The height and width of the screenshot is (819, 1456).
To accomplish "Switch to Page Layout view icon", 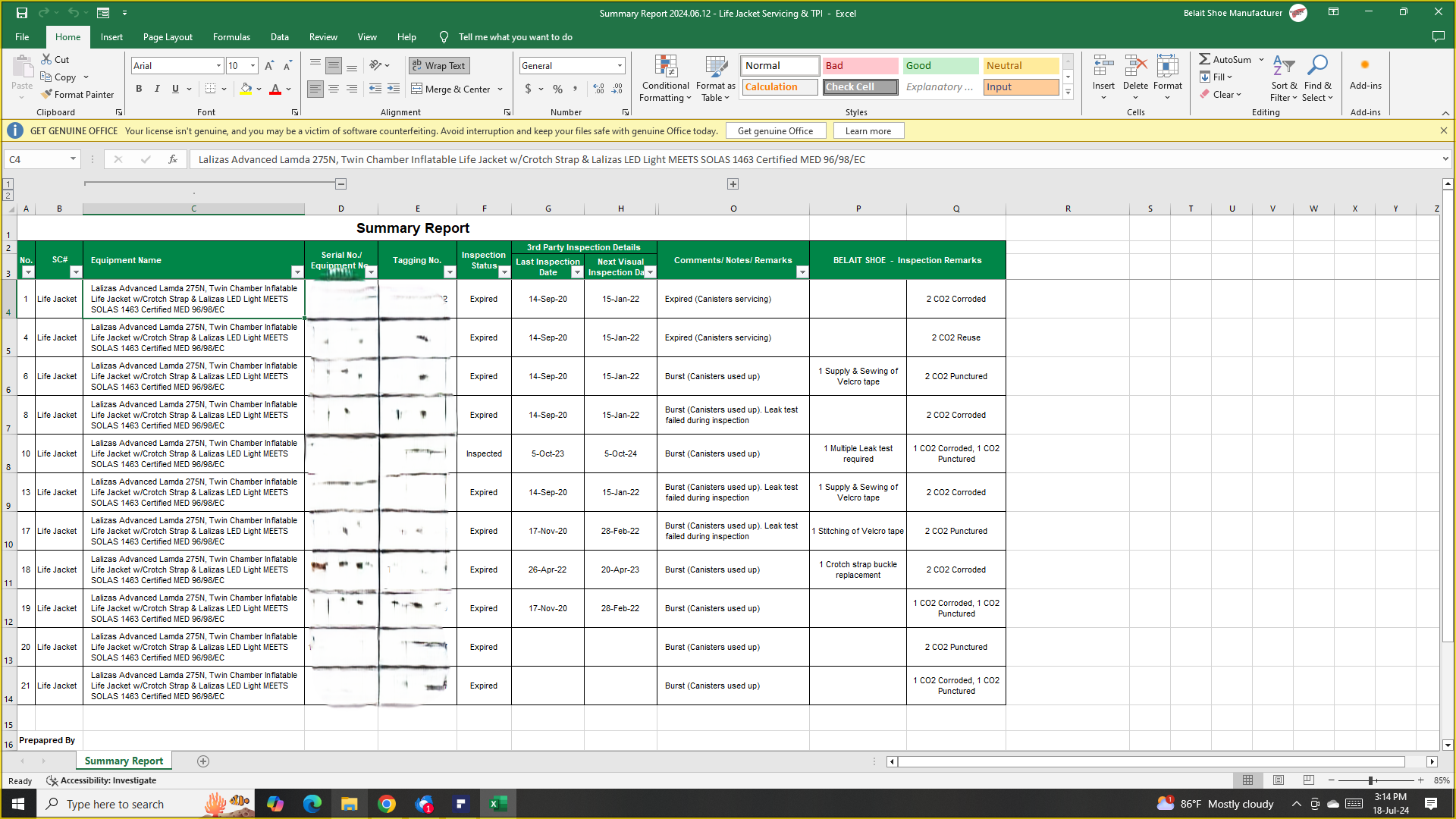I will pyautogui.click(x=1279, y=780).
